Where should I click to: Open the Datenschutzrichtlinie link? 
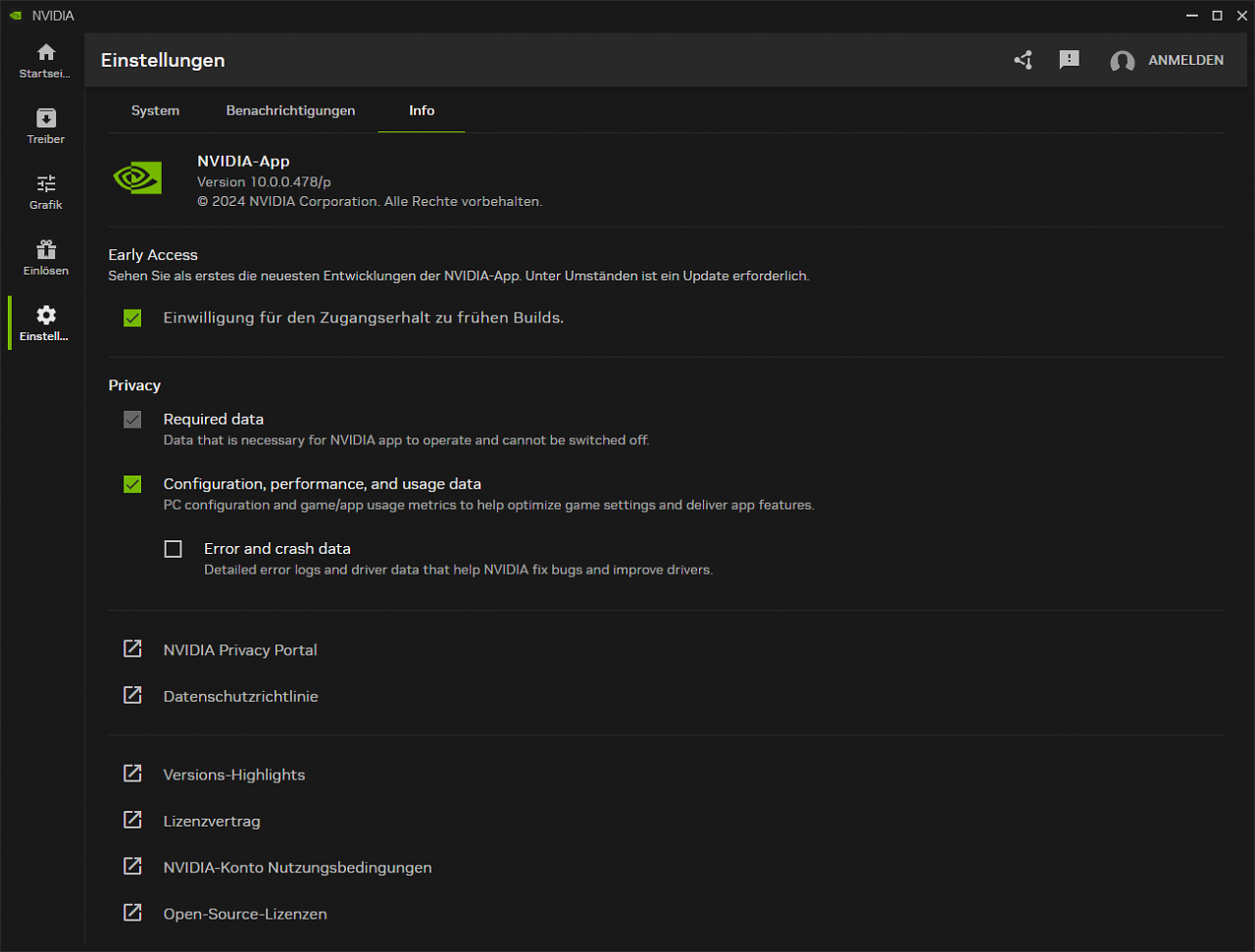coord(240,696)
